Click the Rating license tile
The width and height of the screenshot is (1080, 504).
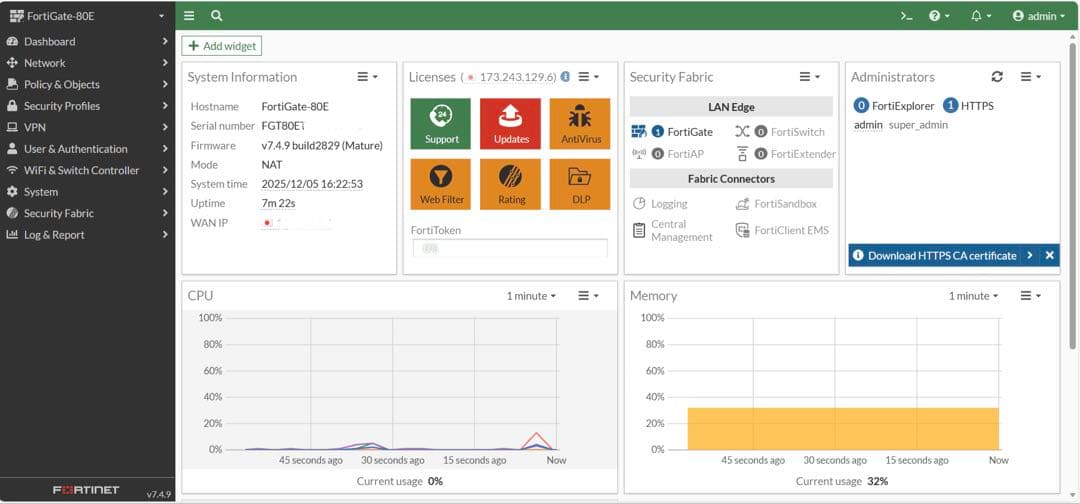point(510,185)
